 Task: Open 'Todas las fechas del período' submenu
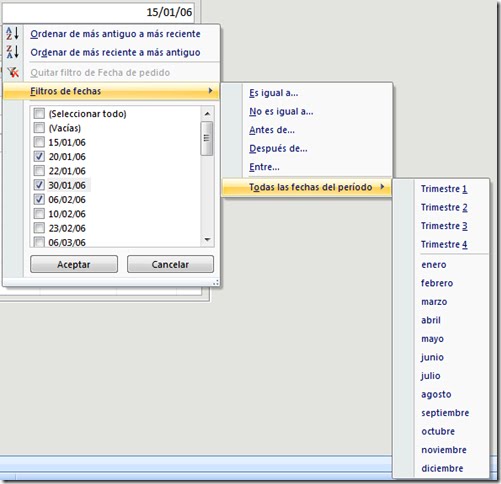[x=307, y=187]
